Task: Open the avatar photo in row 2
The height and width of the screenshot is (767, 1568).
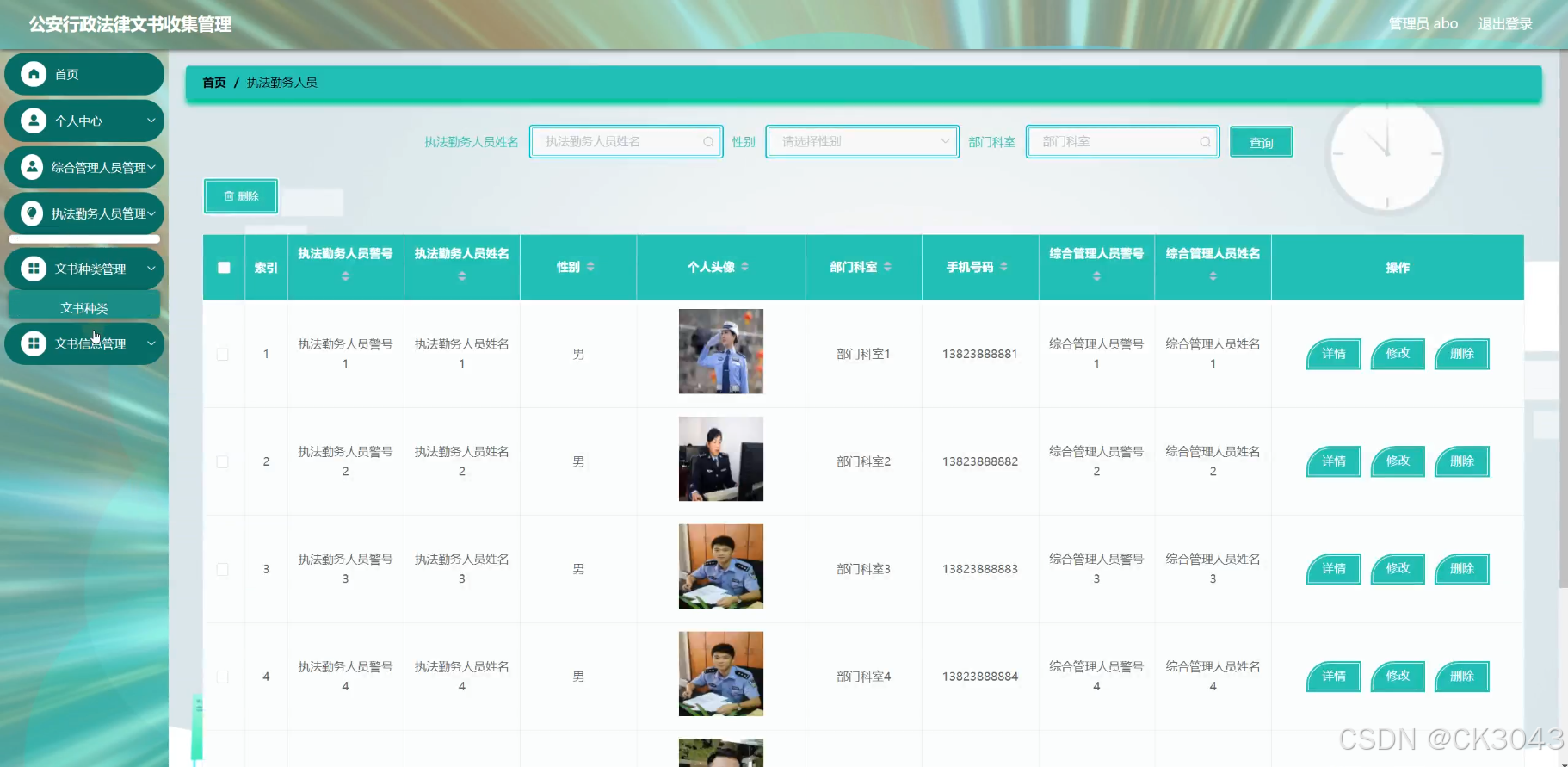Action: pos(721,459)
